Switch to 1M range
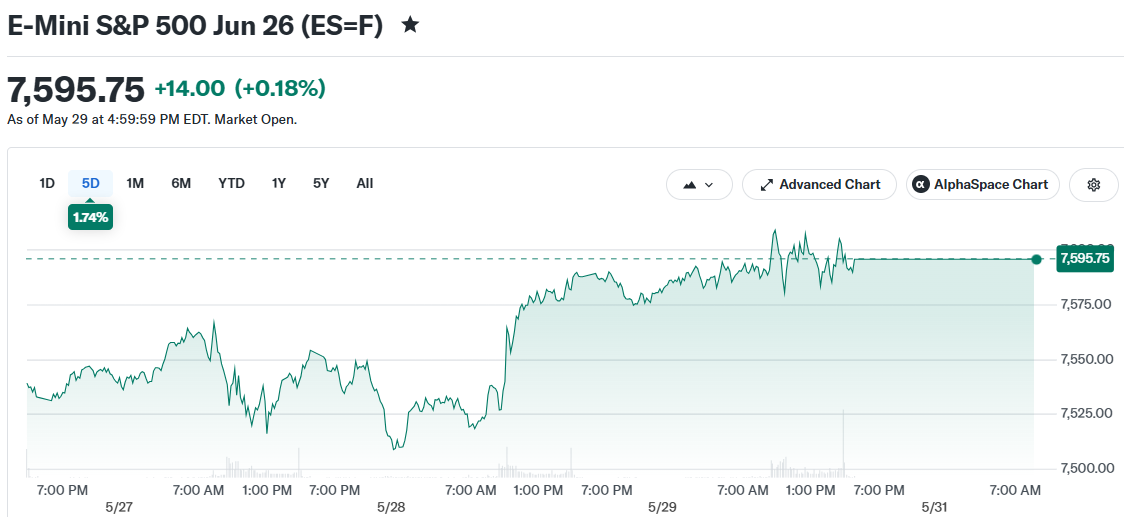This screenshot has height=517, width=1124. (x=135, y=184)
